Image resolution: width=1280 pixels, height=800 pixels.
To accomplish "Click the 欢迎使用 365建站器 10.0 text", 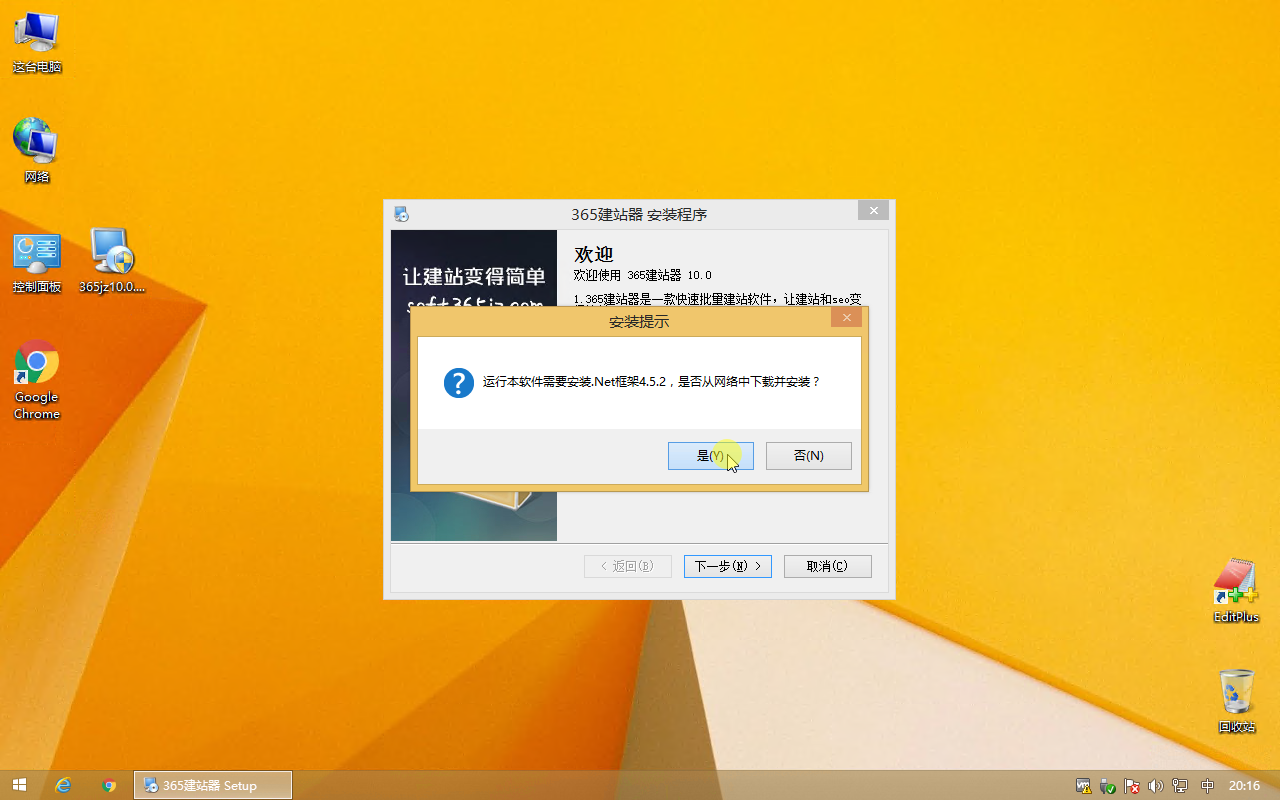I will click(x=643, y=275).
